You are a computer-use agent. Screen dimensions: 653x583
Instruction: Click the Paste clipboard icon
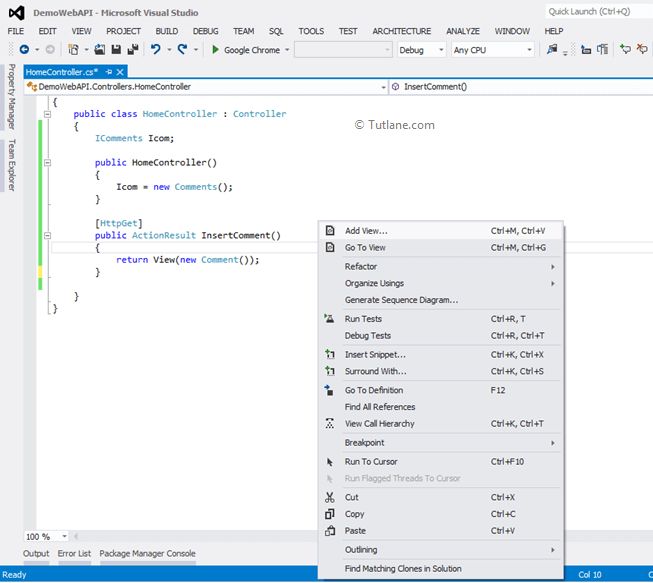[330, 531]
